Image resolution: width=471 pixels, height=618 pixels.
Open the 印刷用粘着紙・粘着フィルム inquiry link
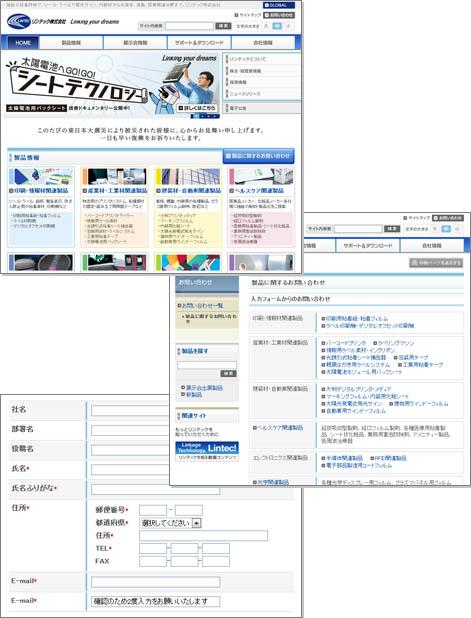click(355, 318)
